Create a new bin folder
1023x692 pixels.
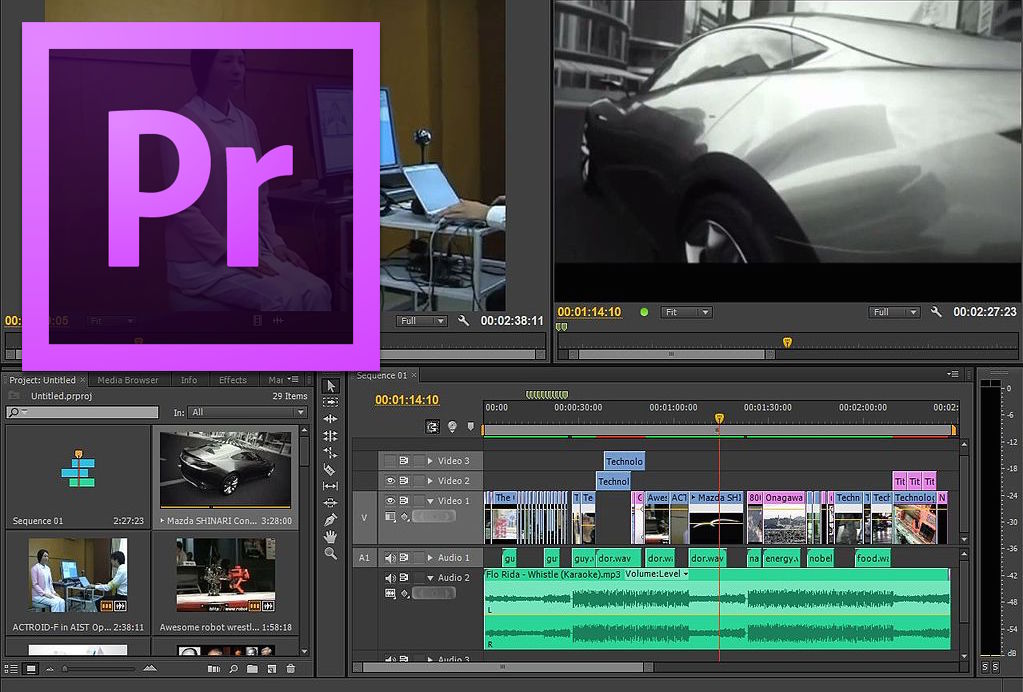[252, 669]
